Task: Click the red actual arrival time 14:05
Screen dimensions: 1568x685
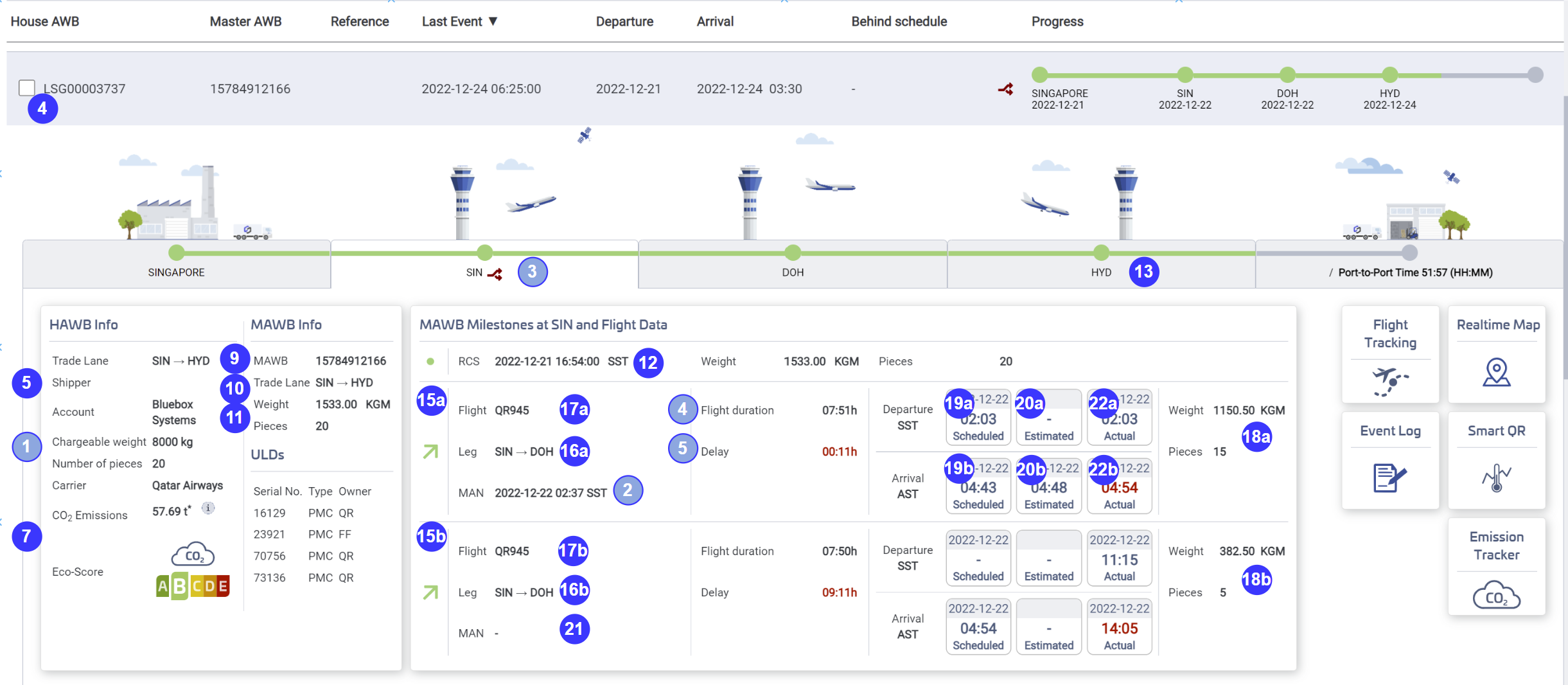Action: pyautogui.click(x=1119, y=628)
